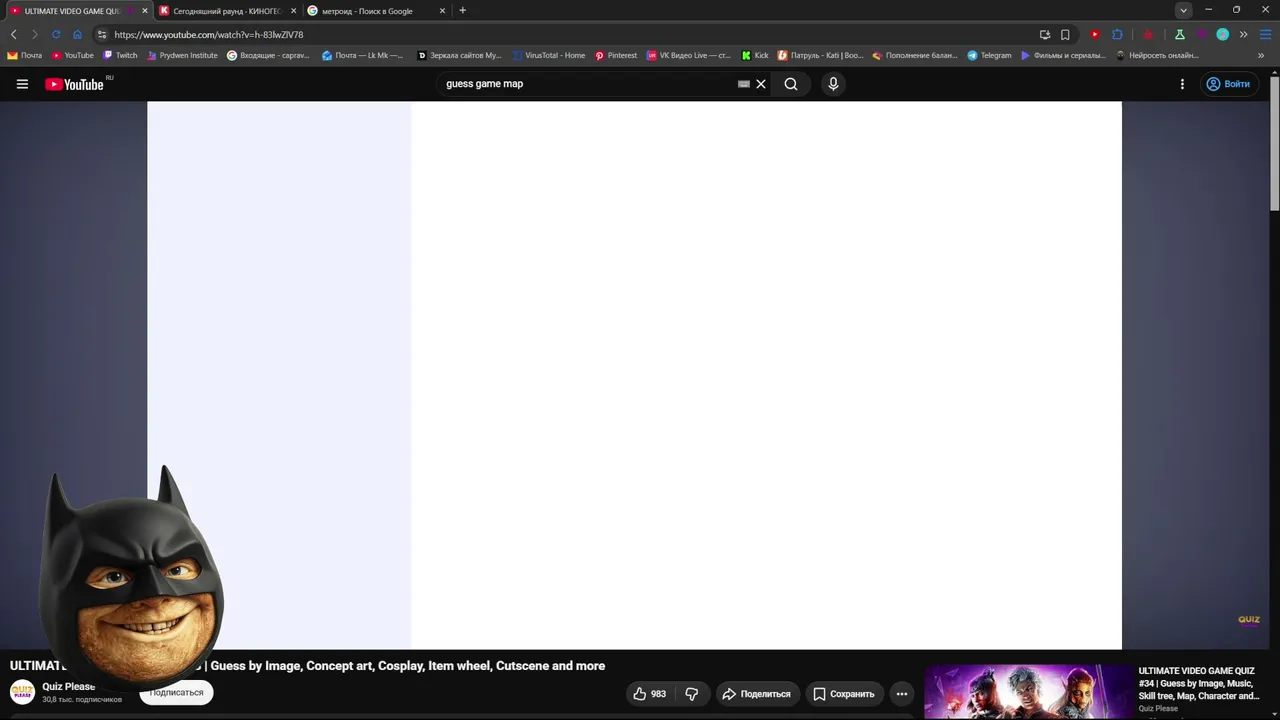The image size is (1280, 720).
Task: Open the YouTube three-dot settings menu
Action: 1182,84
